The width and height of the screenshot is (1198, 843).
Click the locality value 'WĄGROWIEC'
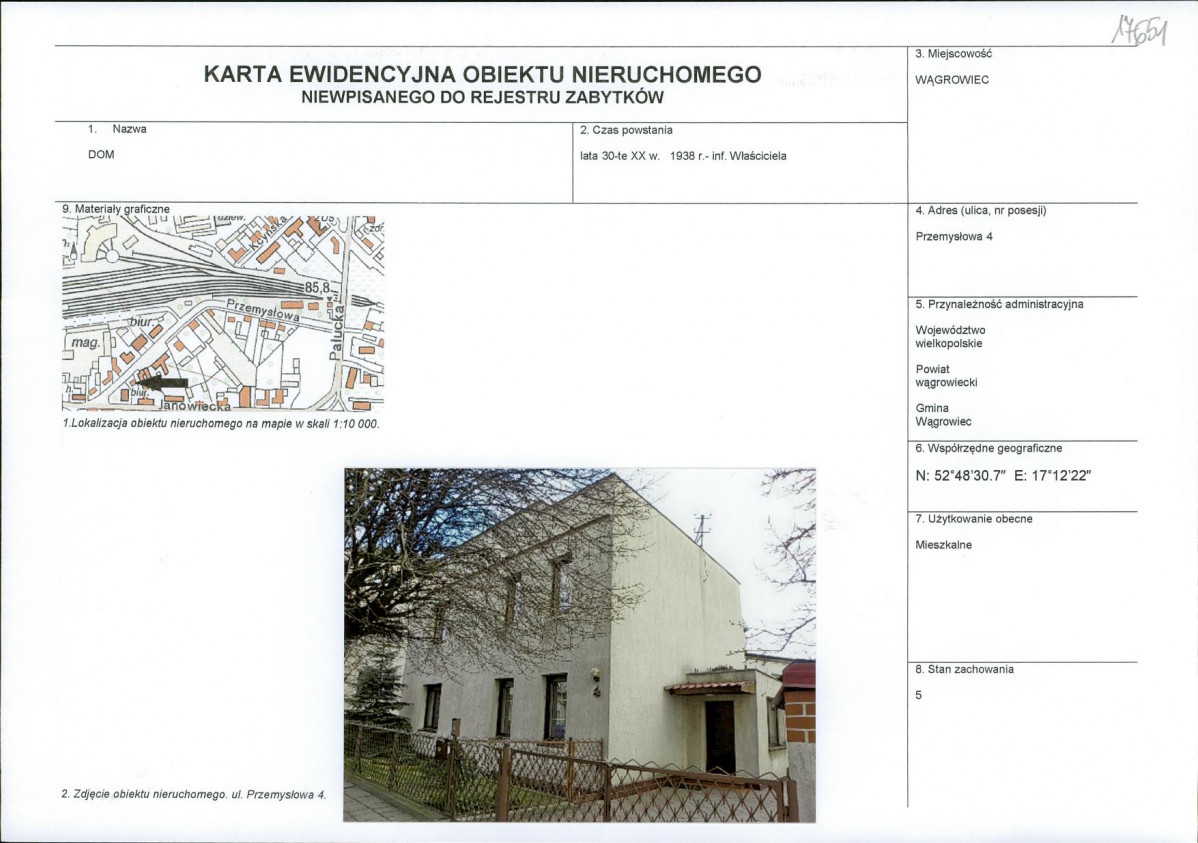952,79
